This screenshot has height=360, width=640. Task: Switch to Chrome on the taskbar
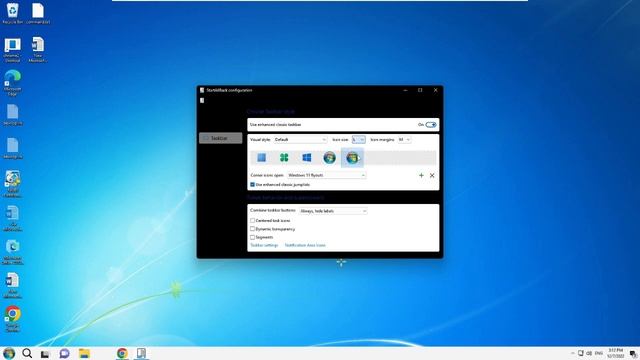(x=122, y=353)
